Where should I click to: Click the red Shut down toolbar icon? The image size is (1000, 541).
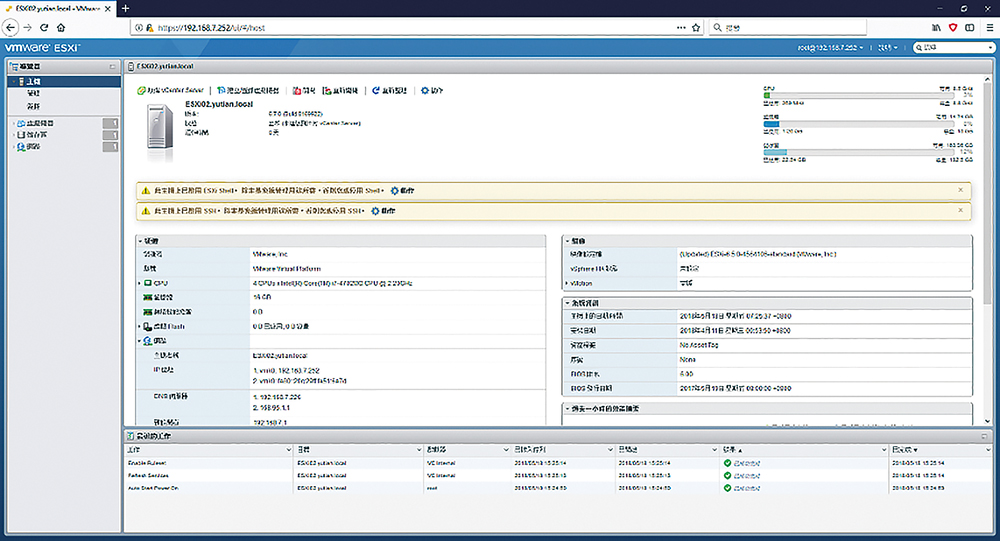coord(297,91)
